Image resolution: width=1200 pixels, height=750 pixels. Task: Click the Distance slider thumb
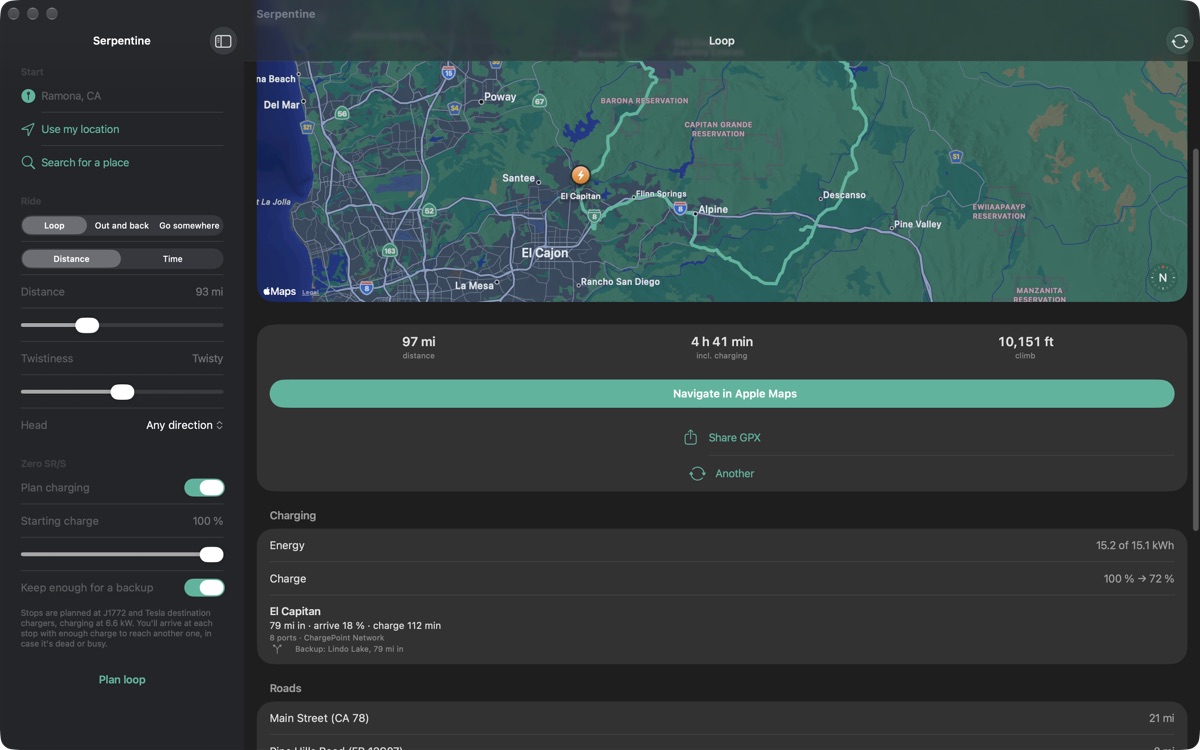(x=87, y=325)
